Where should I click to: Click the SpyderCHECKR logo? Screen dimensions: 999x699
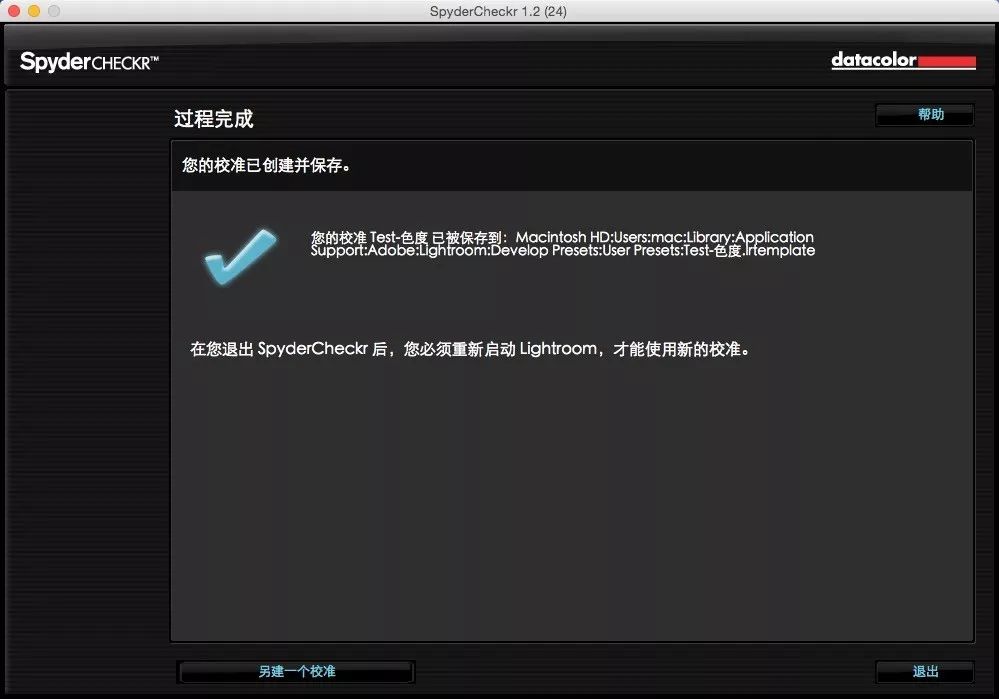[89, 62]
